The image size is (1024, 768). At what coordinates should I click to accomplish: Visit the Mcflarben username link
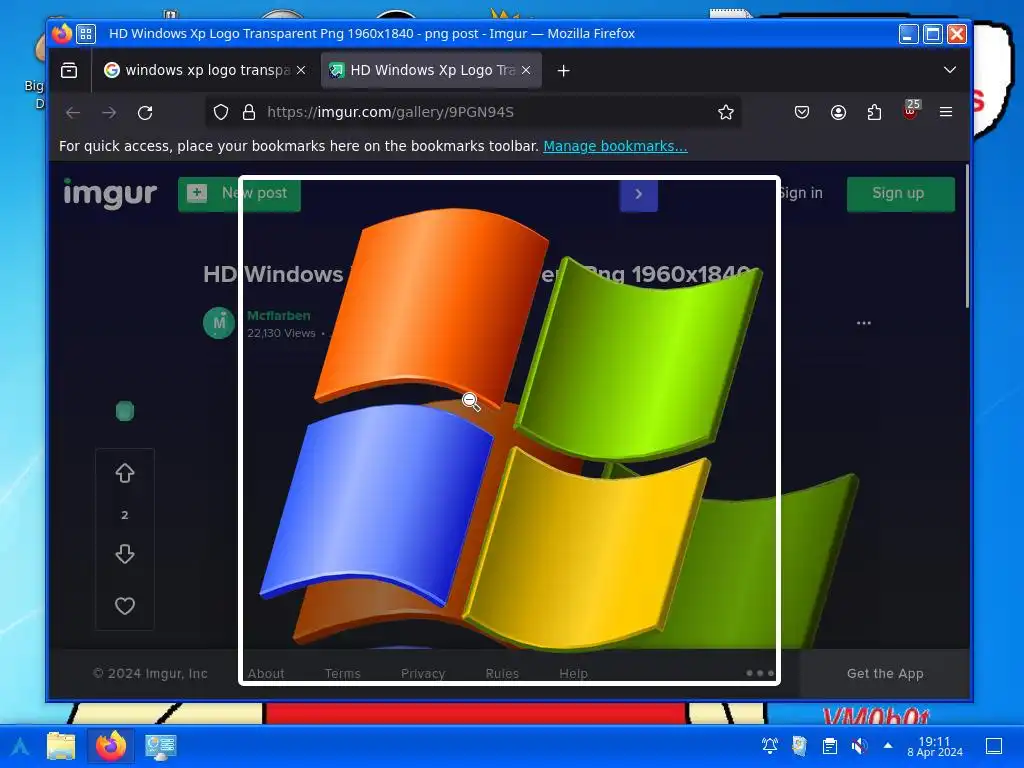[279, 315]
